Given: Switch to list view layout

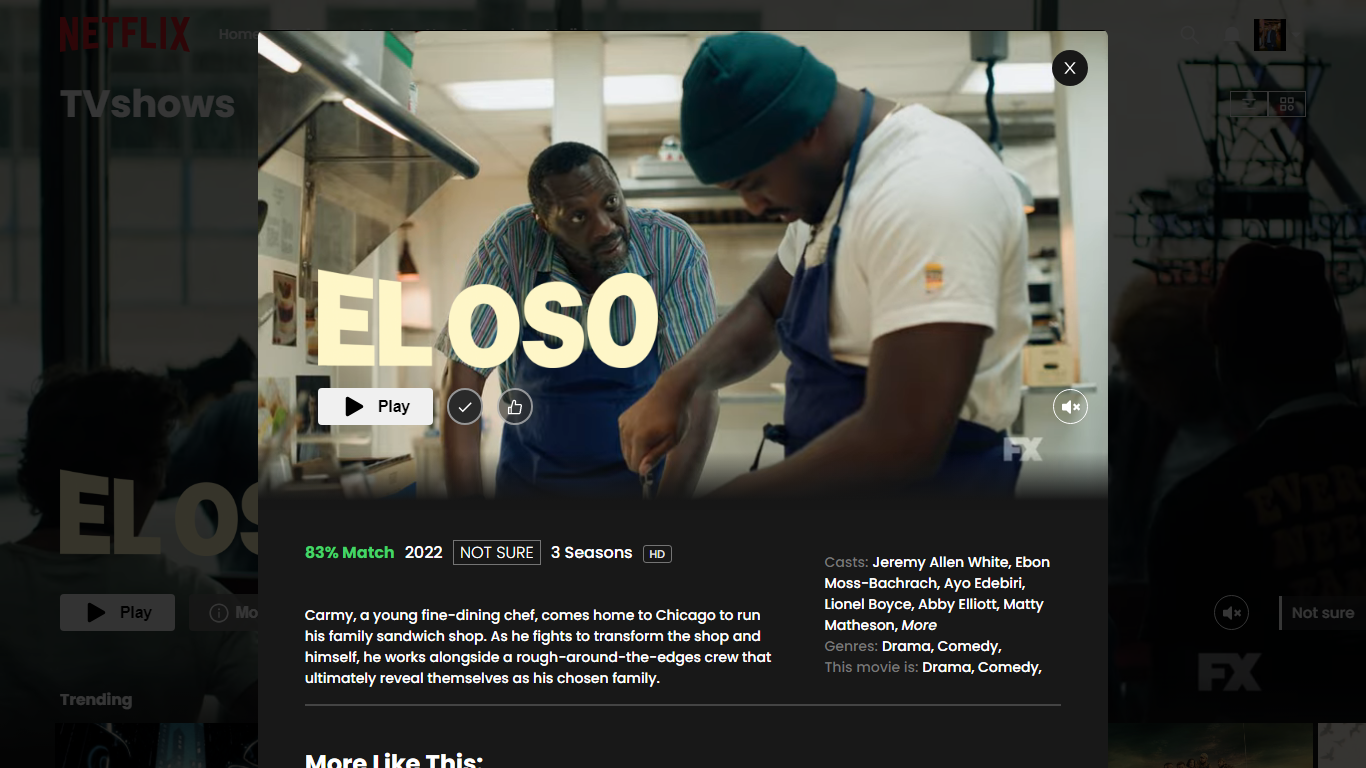Looking at the screenshot, I should click(x=1249, y=104).
